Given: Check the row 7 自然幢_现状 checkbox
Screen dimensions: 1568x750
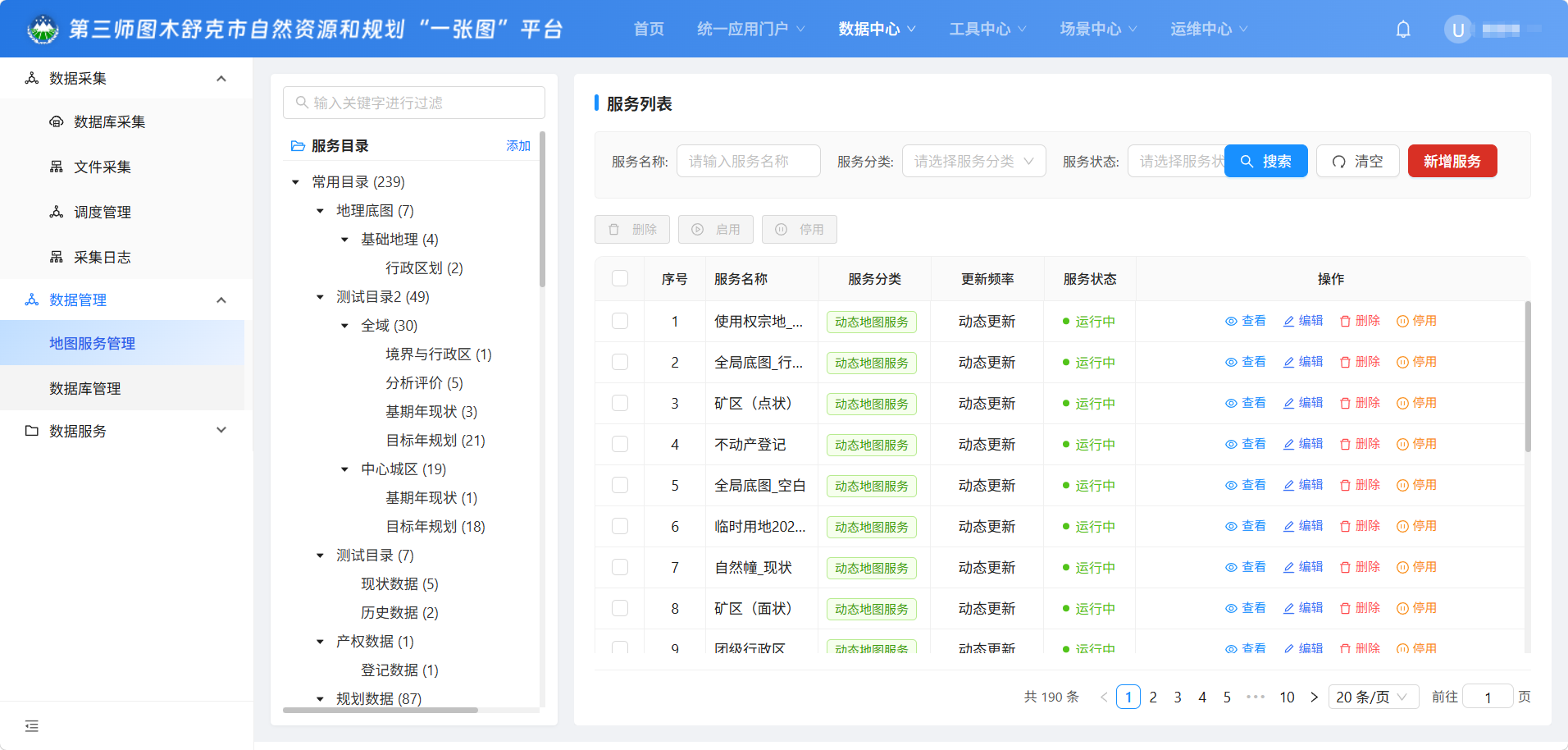Looking at the screenshot, I should tap(620, 567).
